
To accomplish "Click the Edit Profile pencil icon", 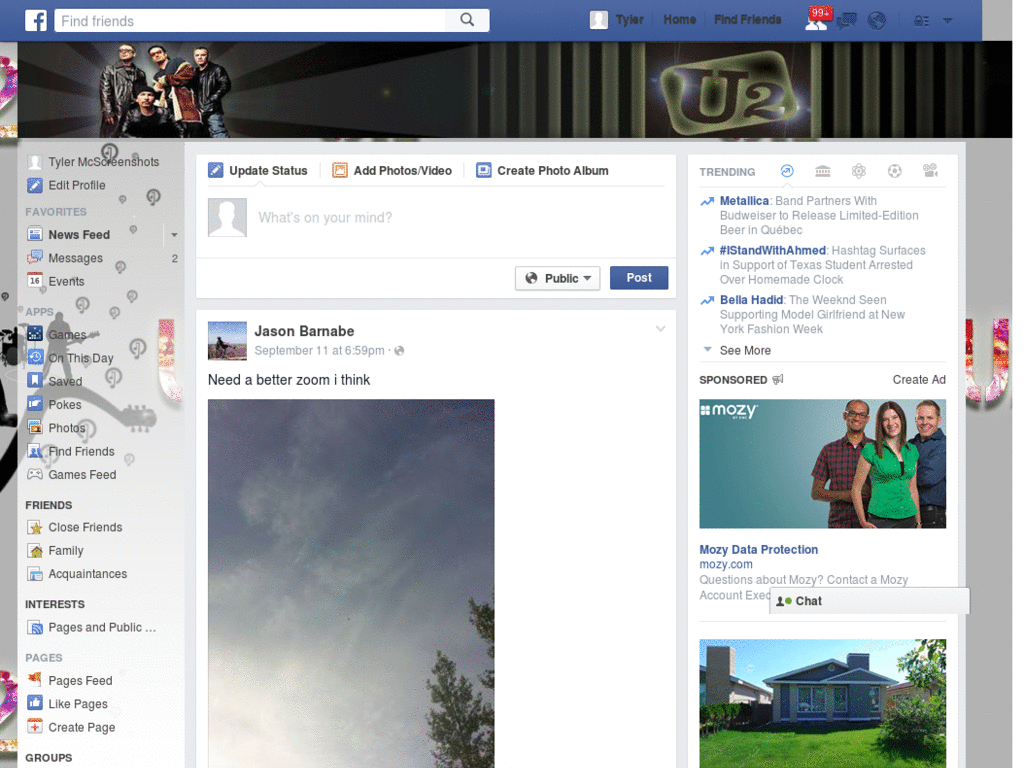I will [x=35, y=185].
